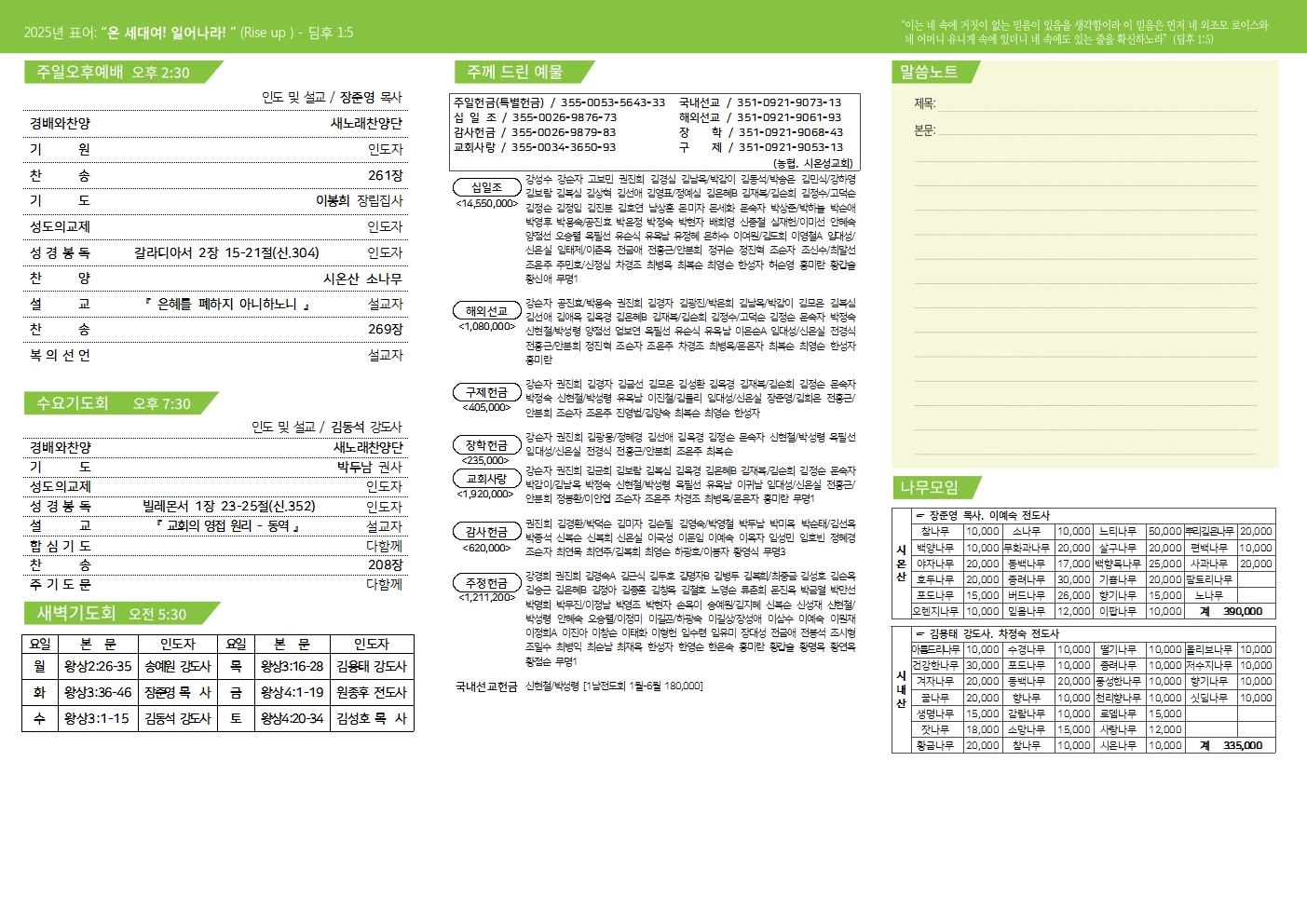
Task: Select the '주정헌금' offering label
Action: pyautogui.click(x=486, y=583)
